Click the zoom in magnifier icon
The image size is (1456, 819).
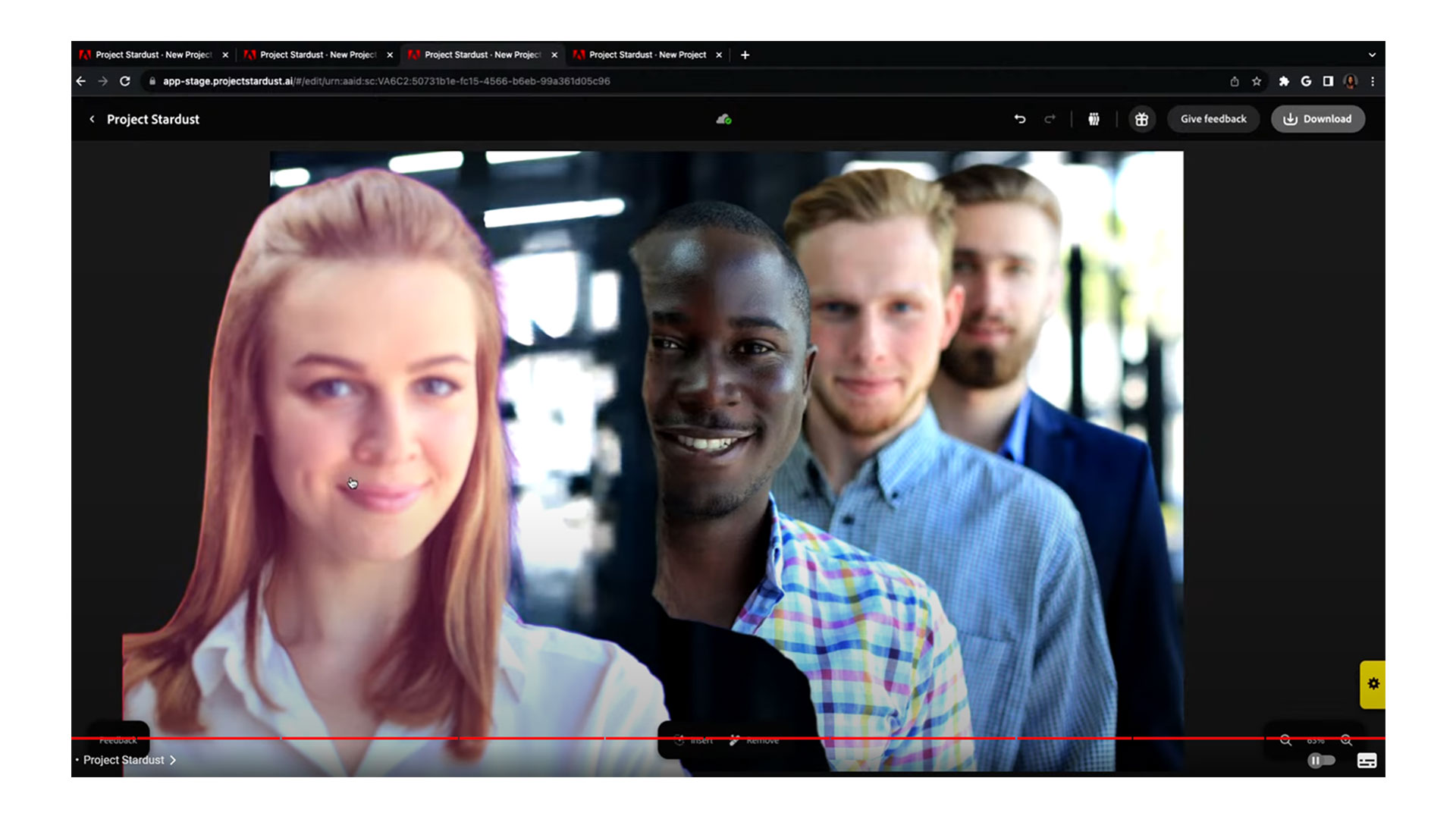tap(1346, 740)
